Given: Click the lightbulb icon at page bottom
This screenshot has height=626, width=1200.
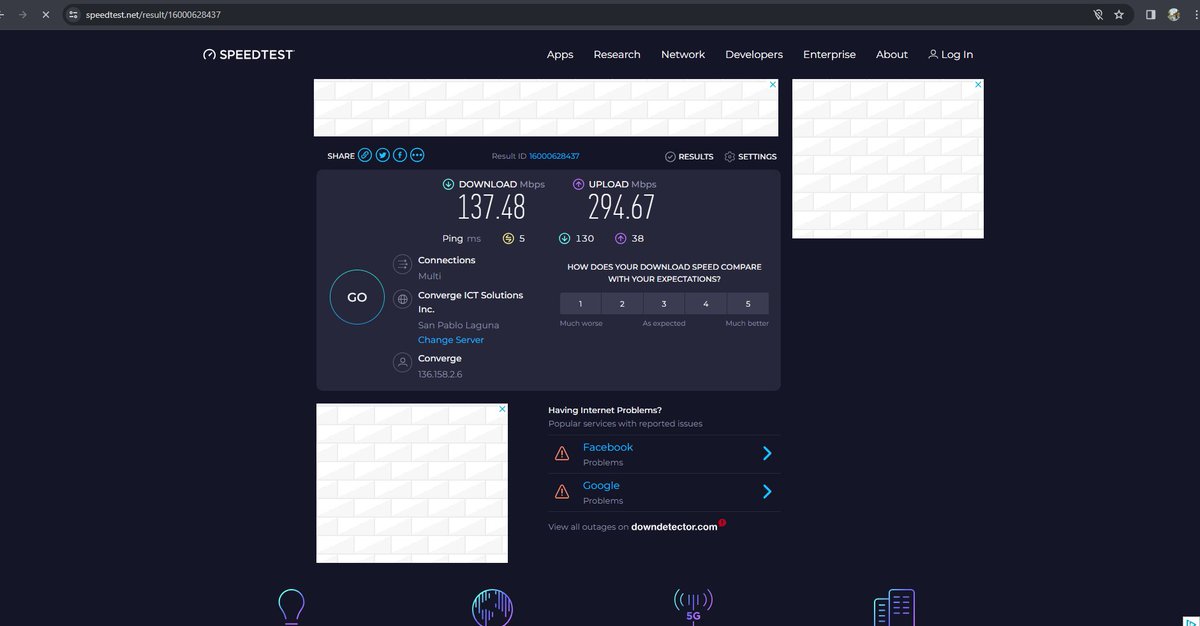Looking at the screenshot, I should click(x=291, y=607).
